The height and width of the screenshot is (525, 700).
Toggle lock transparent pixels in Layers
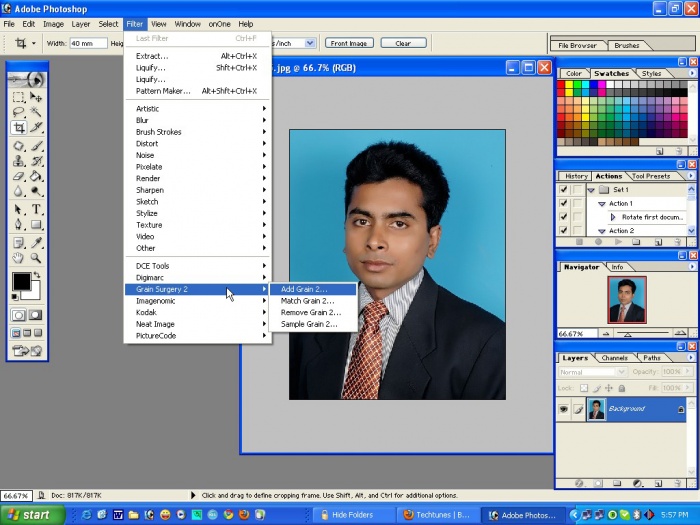584,388
